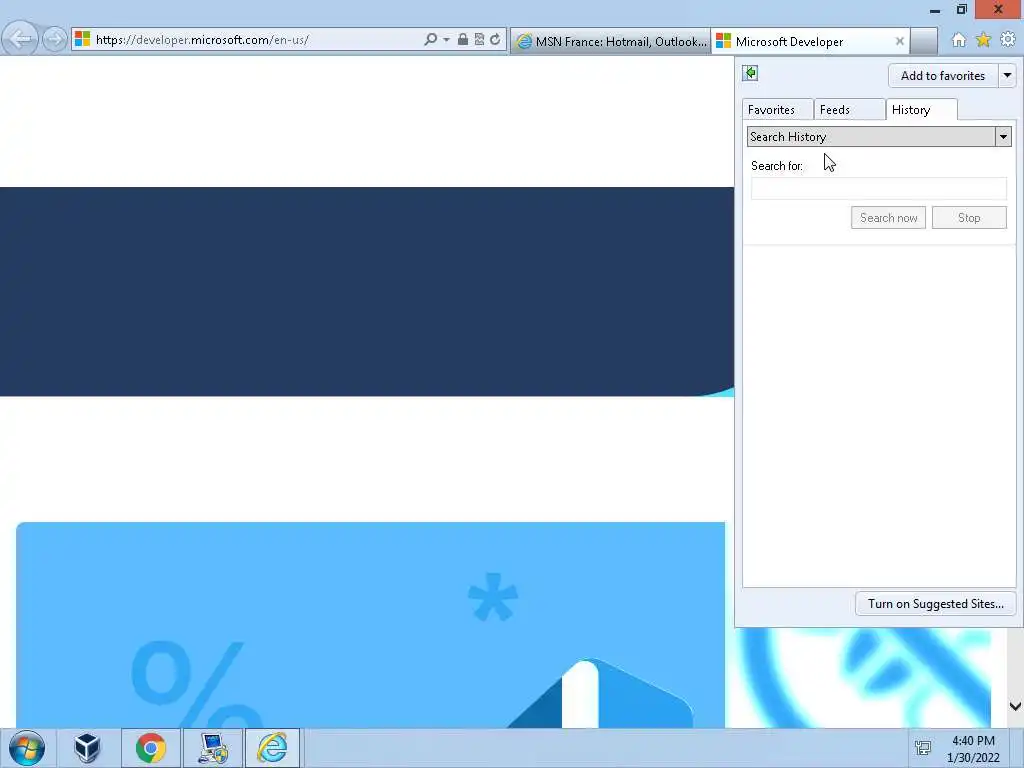1024x768 pixels.
Task: Open a new blank tab
Action: pos(924,42)
